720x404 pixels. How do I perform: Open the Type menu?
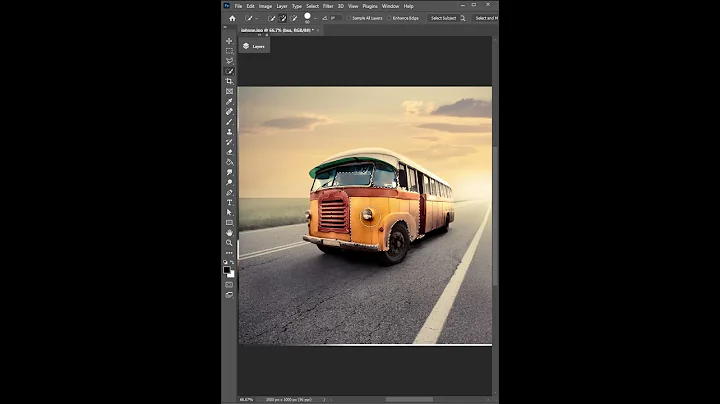(297, 6)
